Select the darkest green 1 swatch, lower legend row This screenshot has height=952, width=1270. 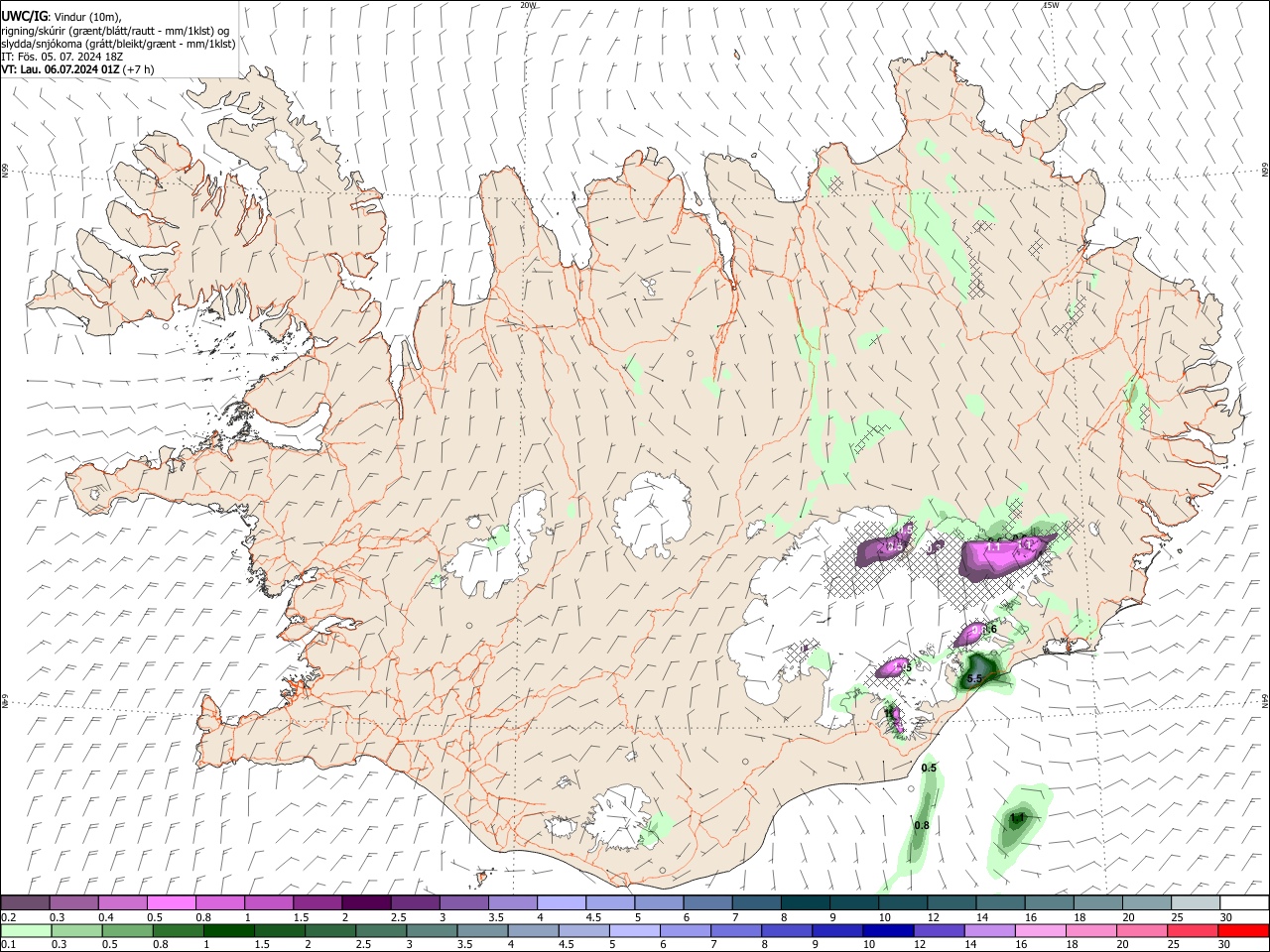(x=229, y=931)
